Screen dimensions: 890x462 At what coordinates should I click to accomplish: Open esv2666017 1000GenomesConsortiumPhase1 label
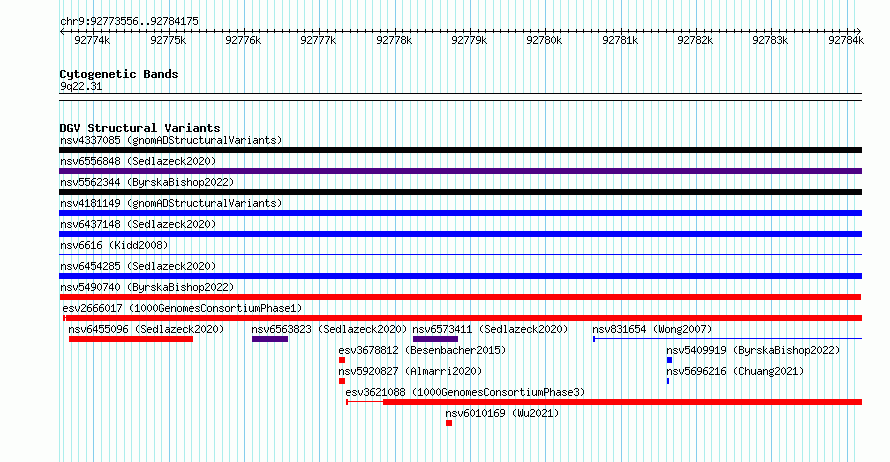tap(182, 308)
